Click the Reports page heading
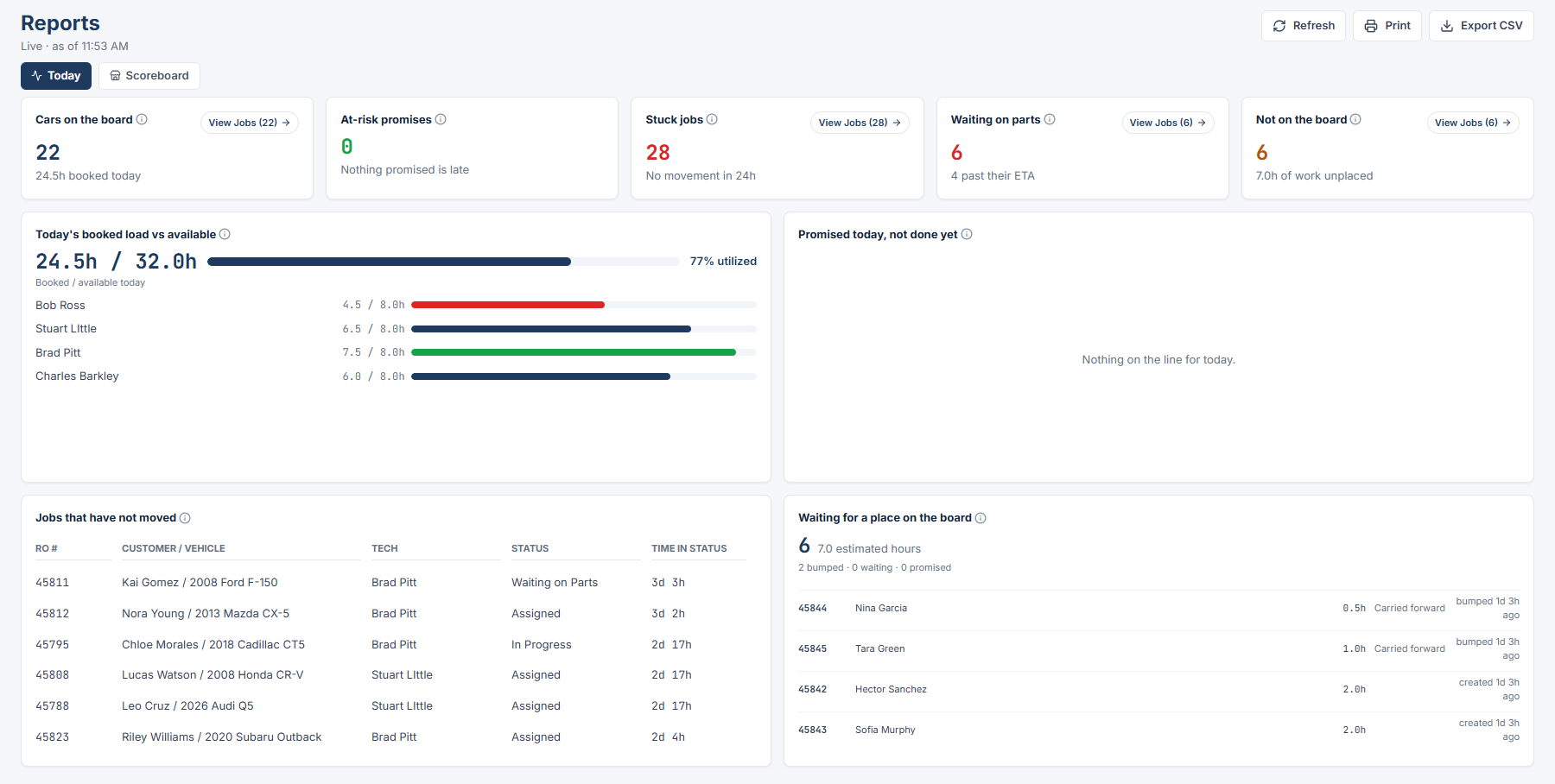Screen dimensions: 1555x784 pos(60,23)
